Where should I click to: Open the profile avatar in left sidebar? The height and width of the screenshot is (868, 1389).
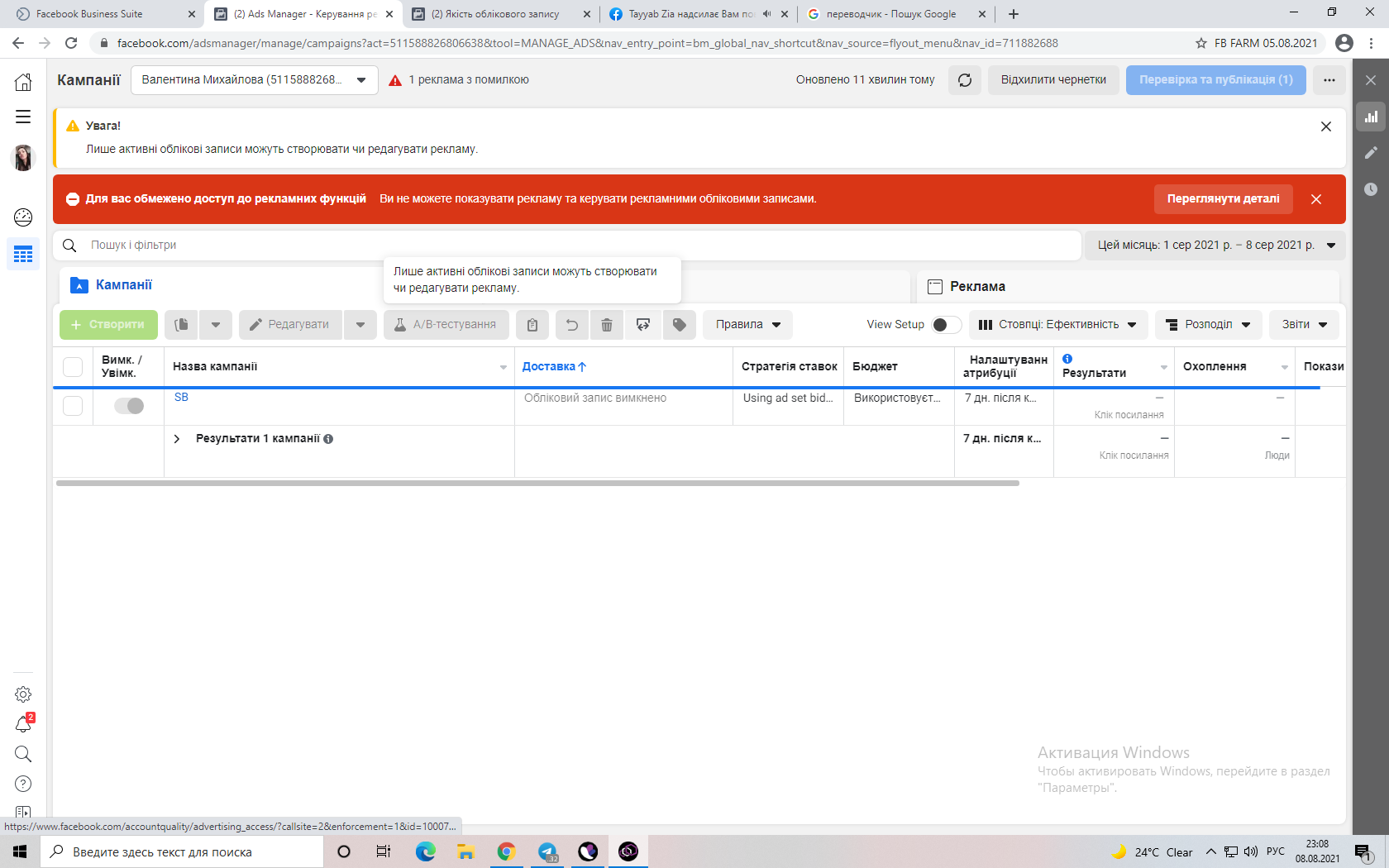click(x=23, y=158)
